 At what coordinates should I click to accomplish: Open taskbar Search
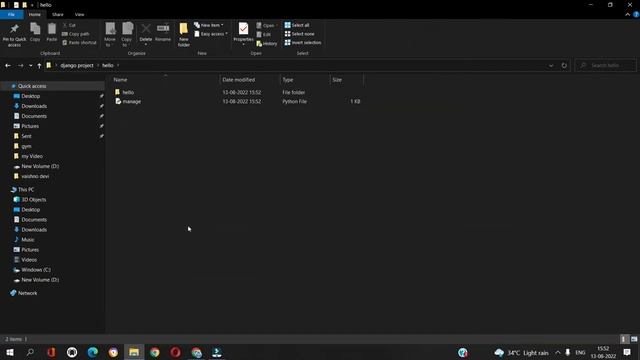coord(30,352)
